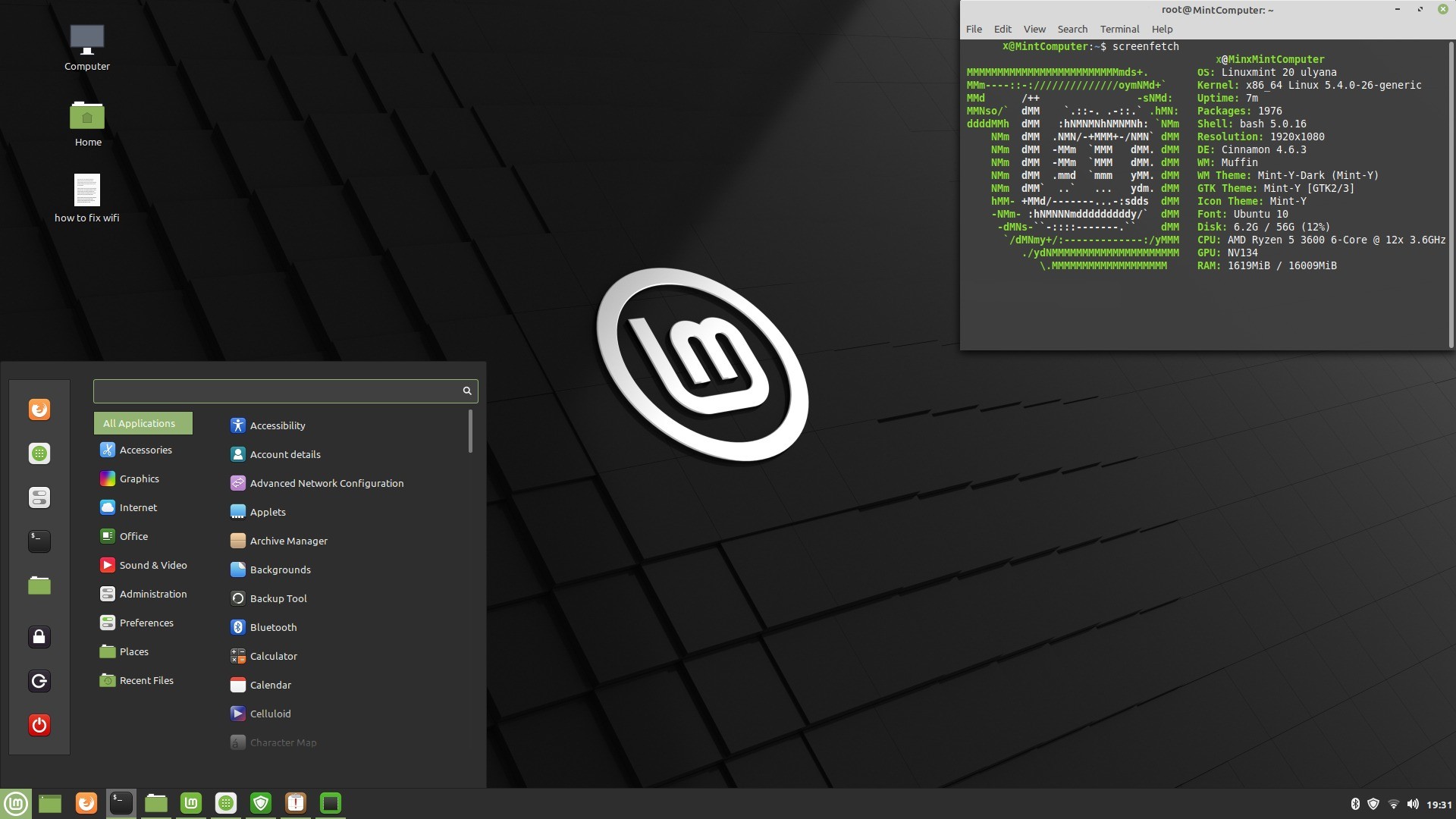The height and width of the screenshot is (819, 1456).
Task: Open the Backup Tool application
Action: (277, 598)
